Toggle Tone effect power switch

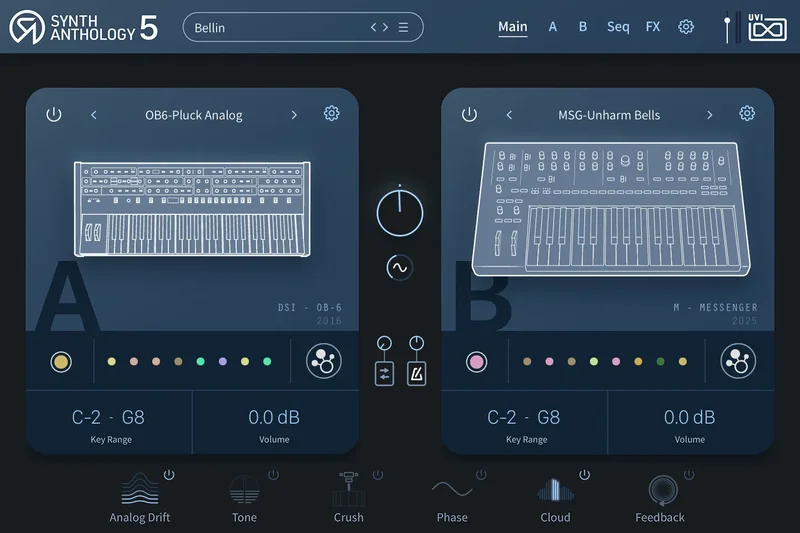(x=273, y=475)
